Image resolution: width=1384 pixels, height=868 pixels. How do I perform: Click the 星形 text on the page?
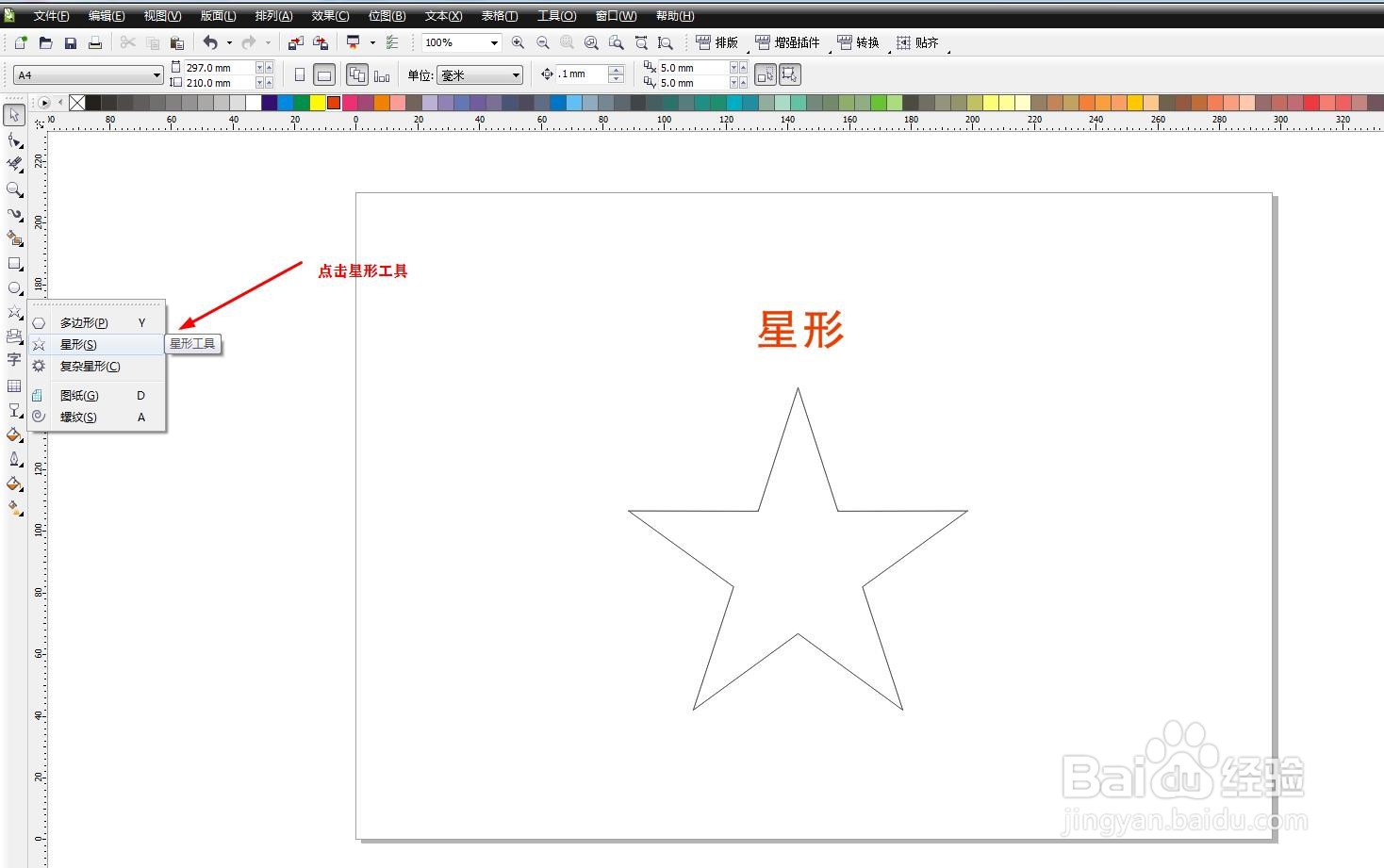click(800, 329)
